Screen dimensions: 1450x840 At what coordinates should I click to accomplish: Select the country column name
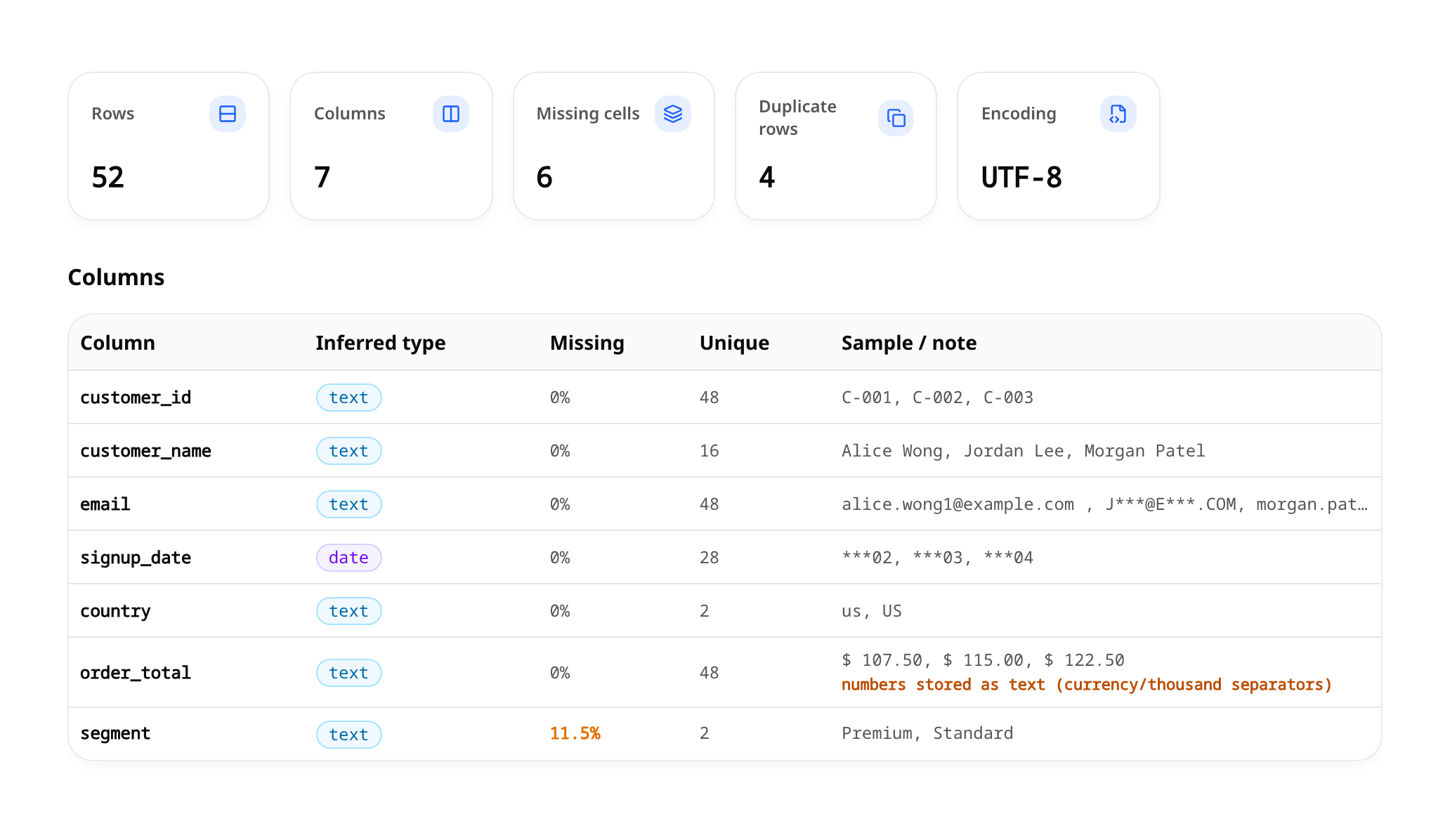pyautogui.click(x=115, y=611)
